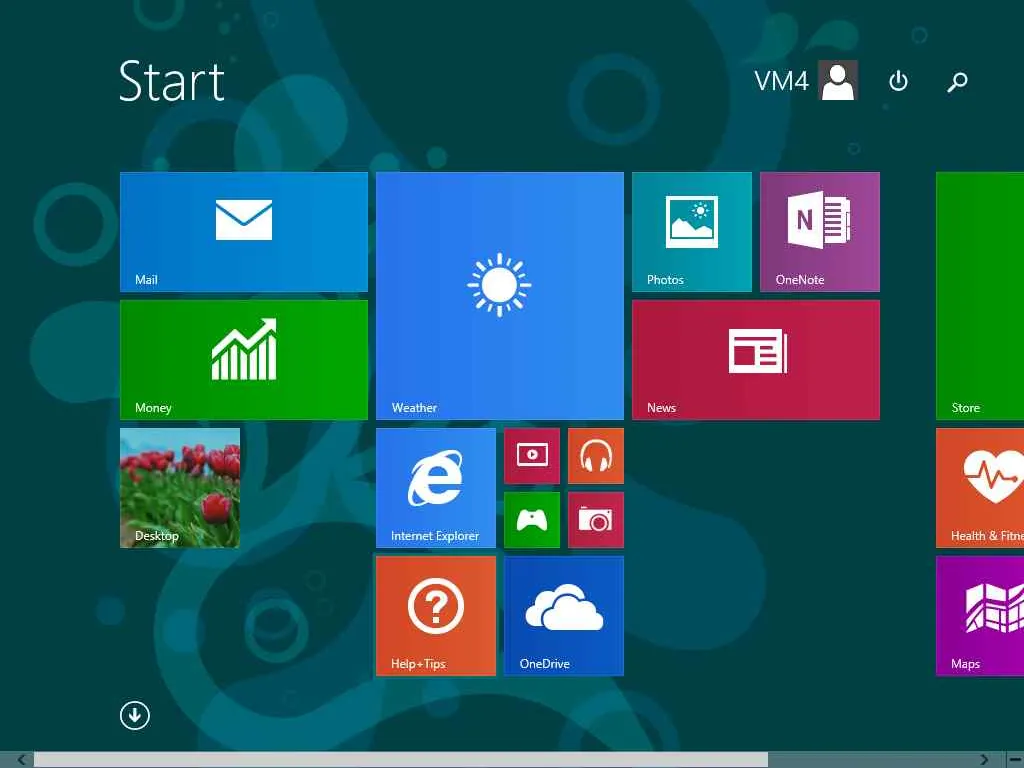Launch the OneNote tile

coord(820,232)
